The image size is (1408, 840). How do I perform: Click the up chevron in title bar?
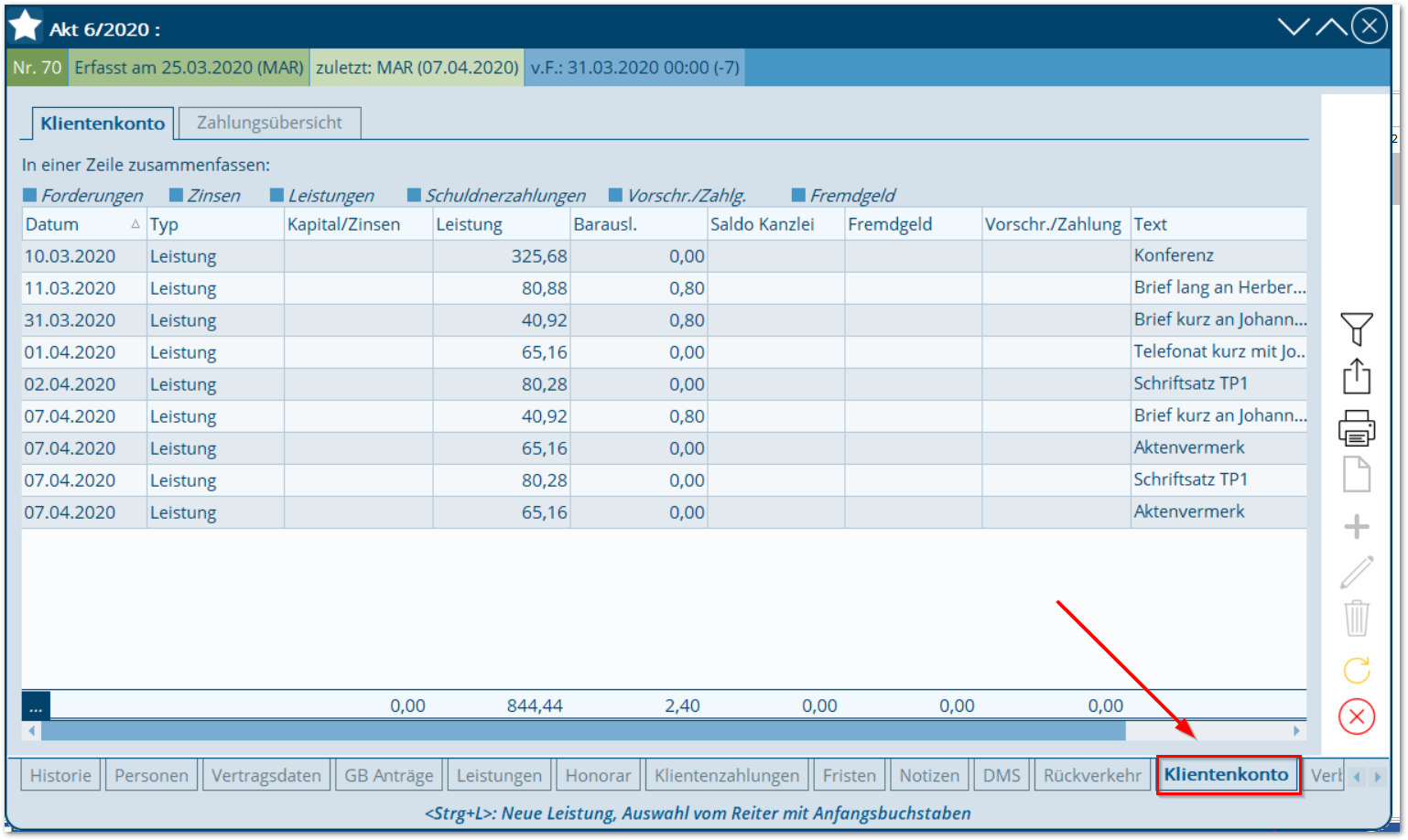1331,27
